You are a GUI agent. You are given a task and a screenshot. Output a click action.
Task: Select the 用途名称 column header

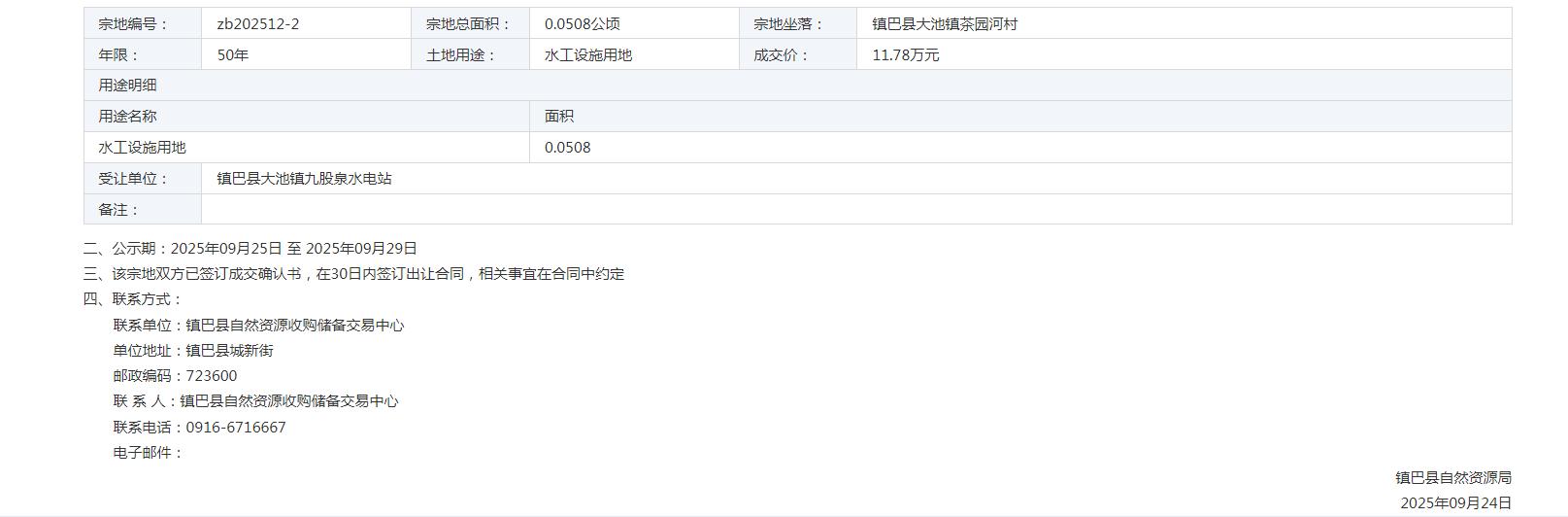pos(127,117)
